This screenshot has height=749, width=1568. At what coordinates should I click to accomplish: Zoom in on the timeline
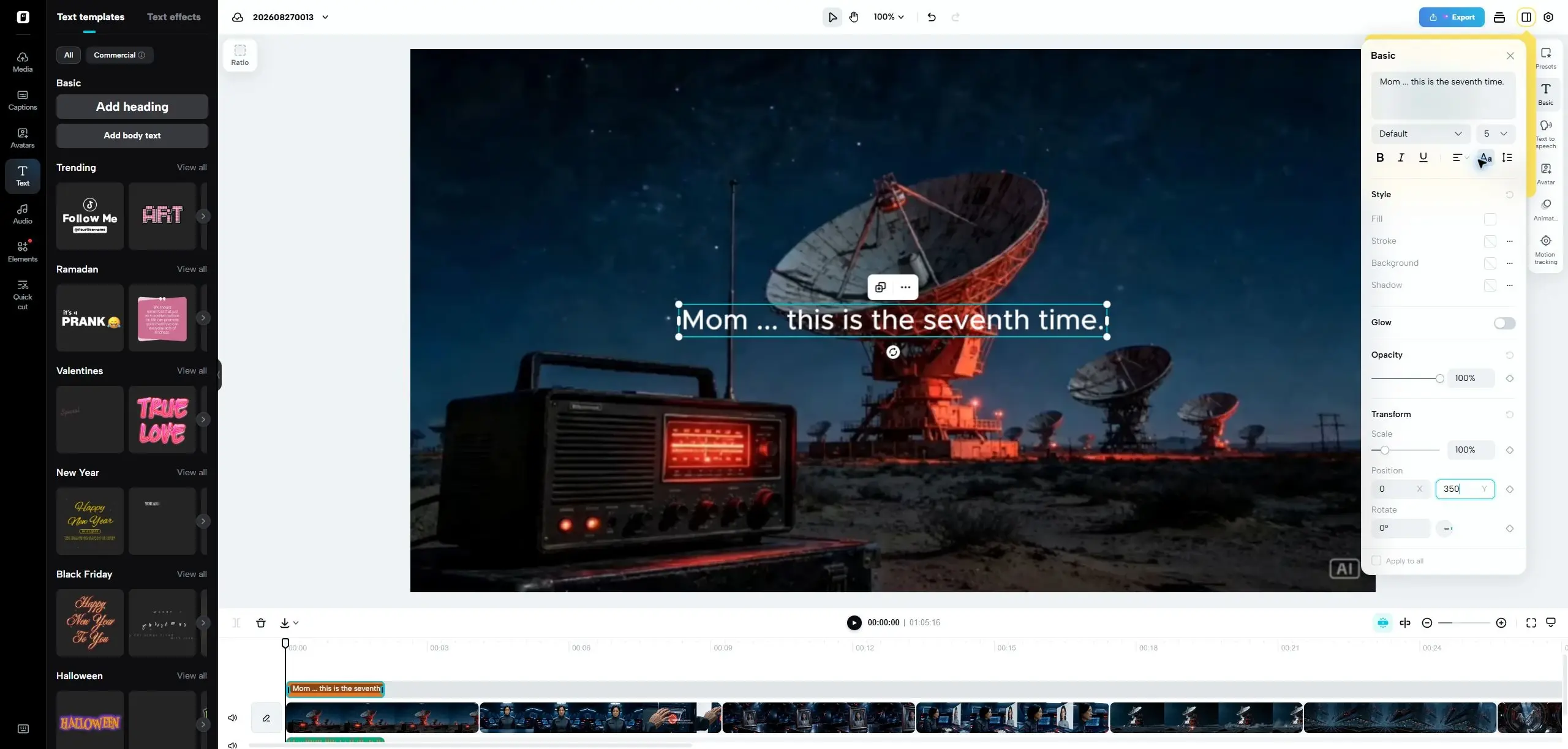tap(1501, 623)
